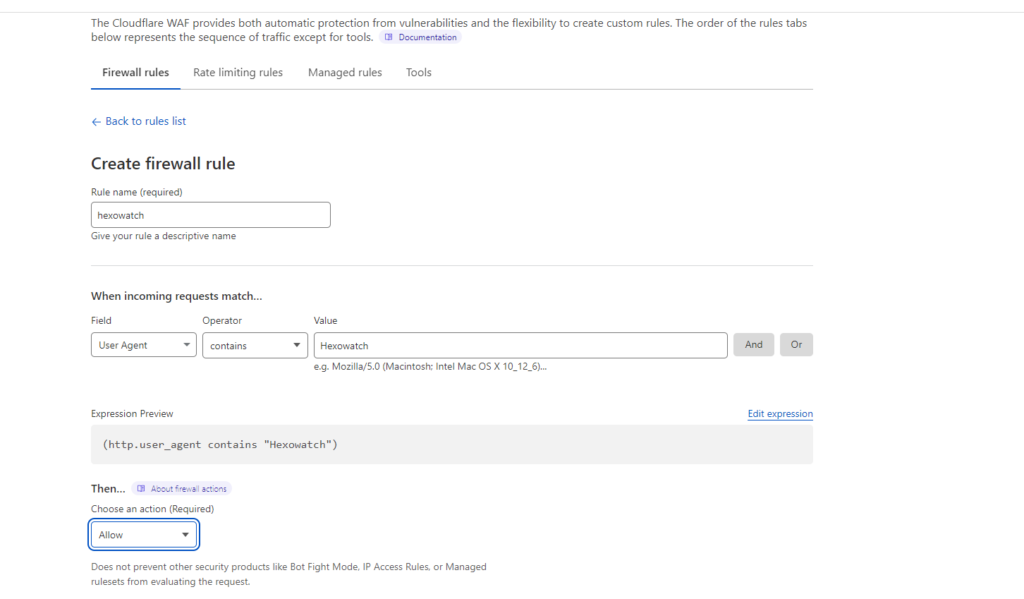Click the Mozilla/5.0 example hint text
The width and height of the screenshot is (1024, 599).
pos(430,366)
